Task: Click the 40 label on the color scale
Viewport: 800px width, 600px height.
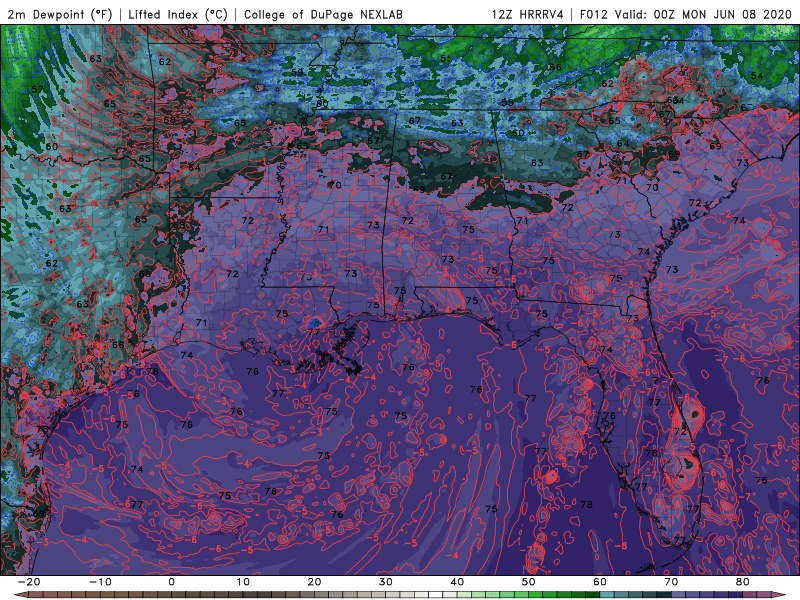Action: click(457, 582)
